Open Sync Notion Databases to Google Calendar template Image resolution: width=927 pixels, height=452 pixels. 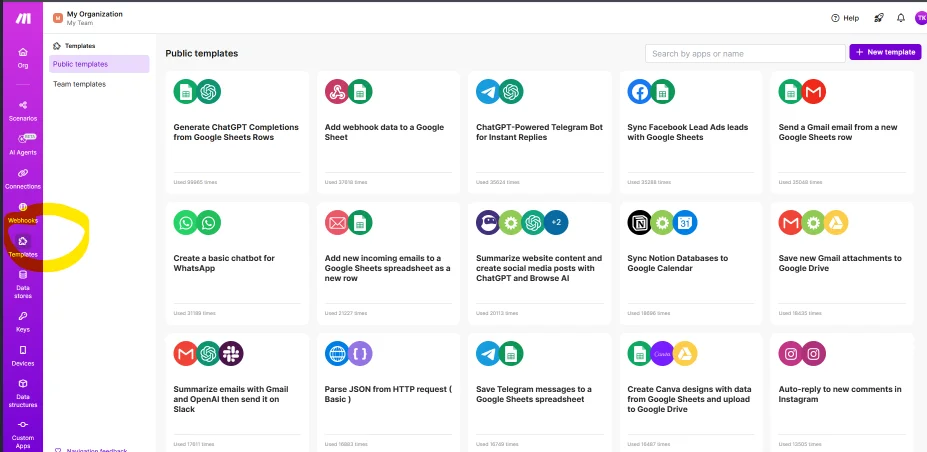pyautogui.click(x=691, y=264)
